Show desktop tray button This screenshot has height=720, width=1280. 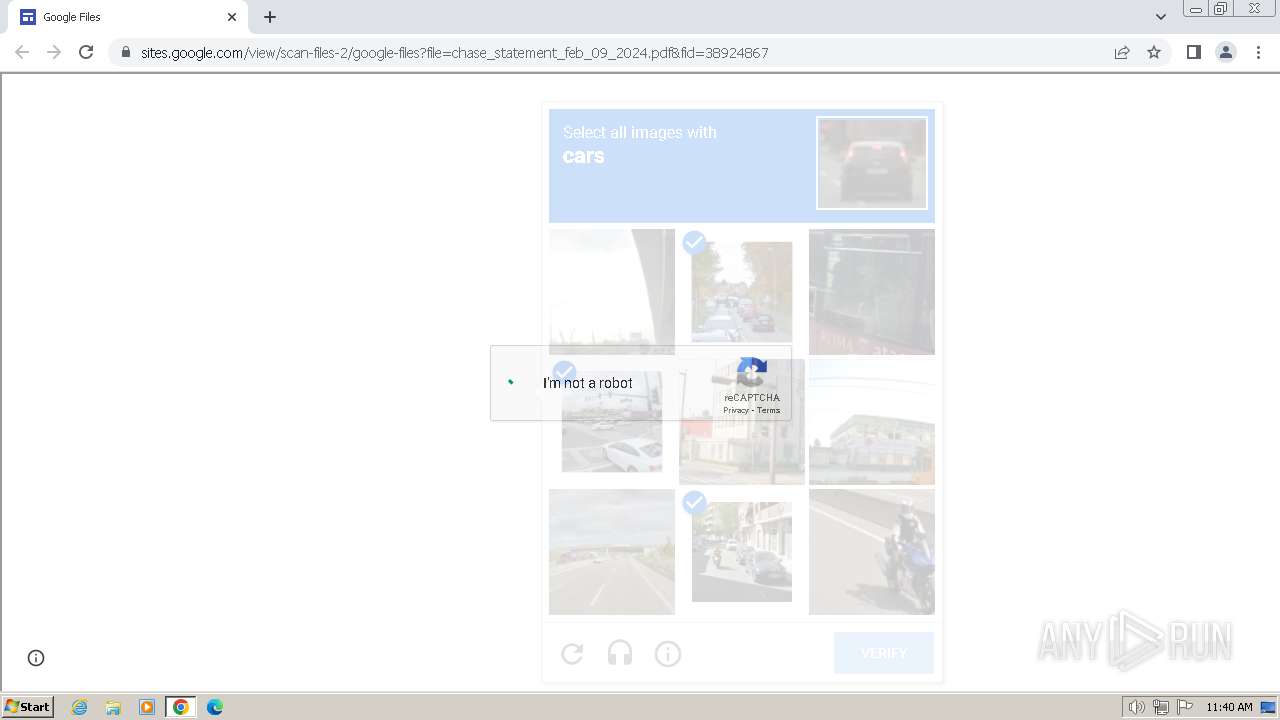pyautogui.click(x=1269, y=707)
